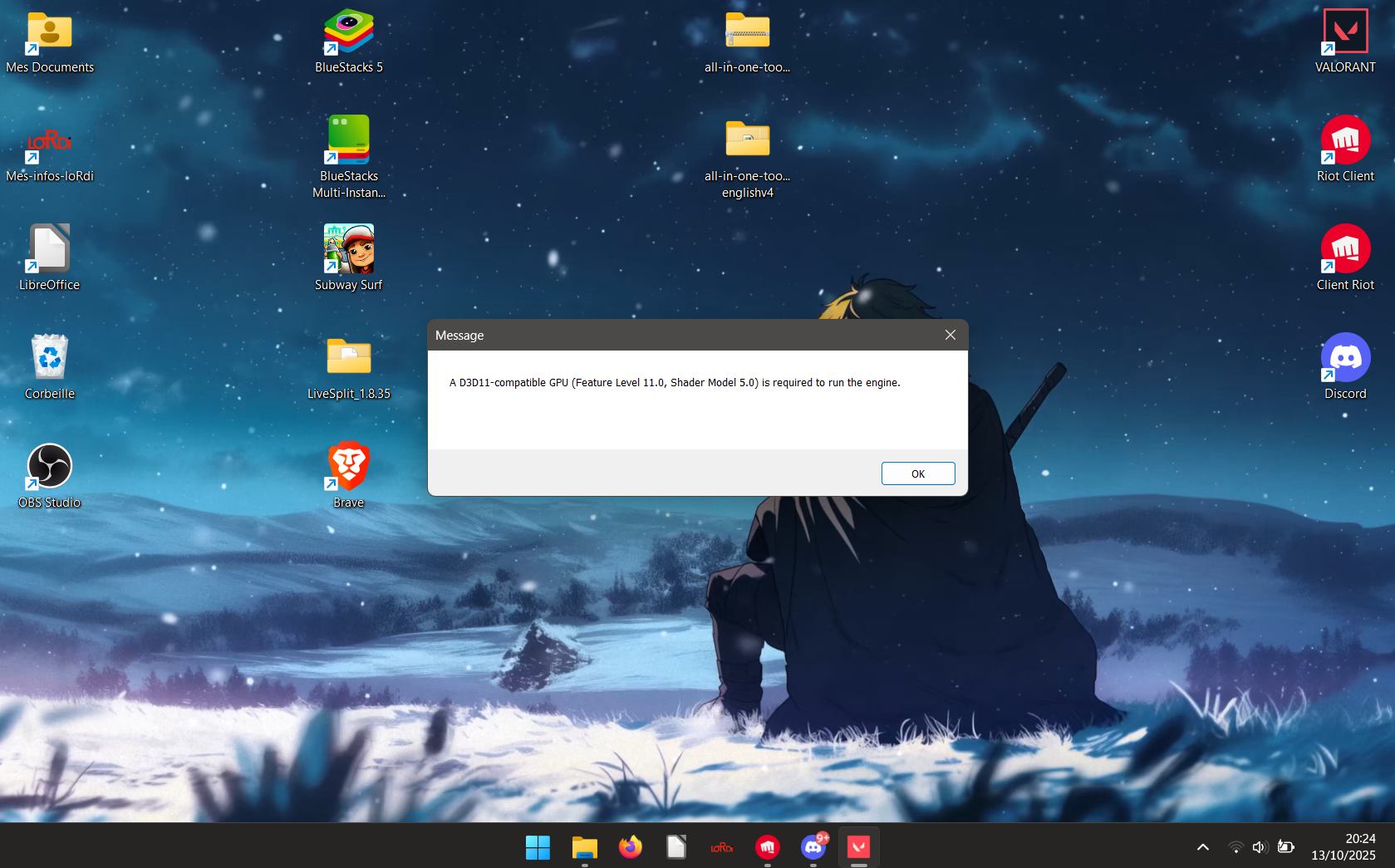Open the LibreOffice document icon in taskbar

click(676, 847)
